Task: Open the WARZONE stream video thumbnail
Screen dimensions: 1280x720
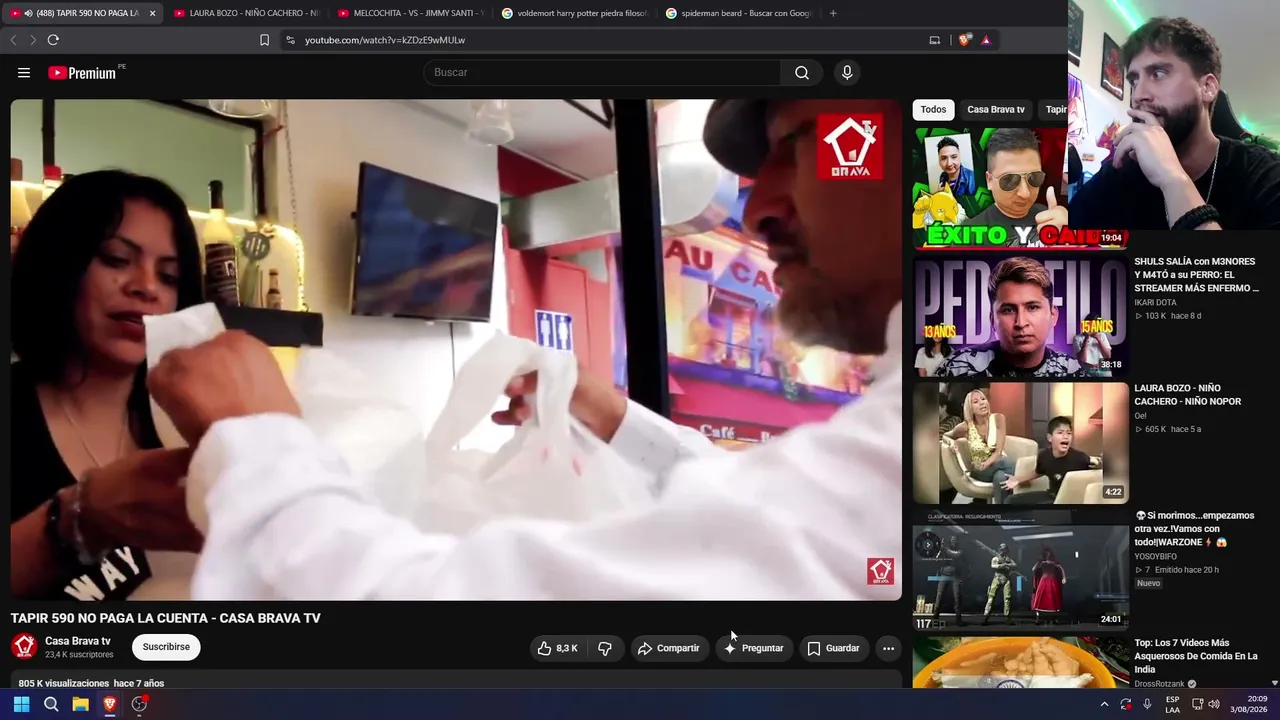Action: (1020, 570)
